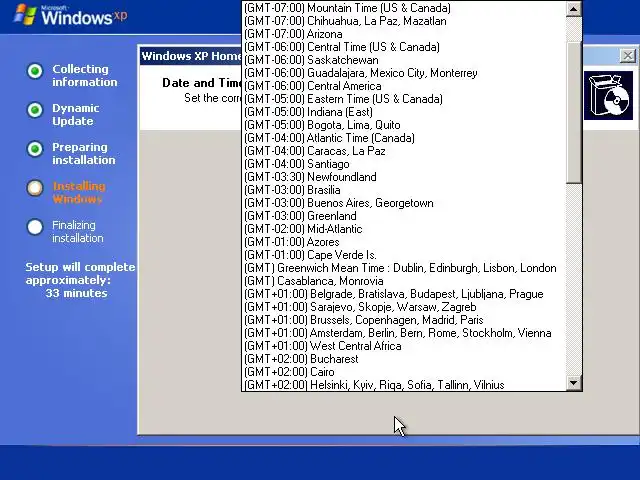This screenshot has height=480, width=640.
Task: Select Central Time (US & Canada)
Action: click(404, 47)
